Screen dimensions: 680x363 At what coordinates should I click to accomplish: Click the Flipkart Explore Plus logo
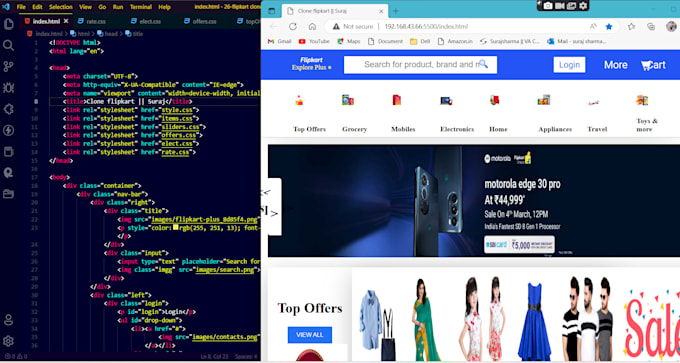pyautogui.click(x=311, y=64)
